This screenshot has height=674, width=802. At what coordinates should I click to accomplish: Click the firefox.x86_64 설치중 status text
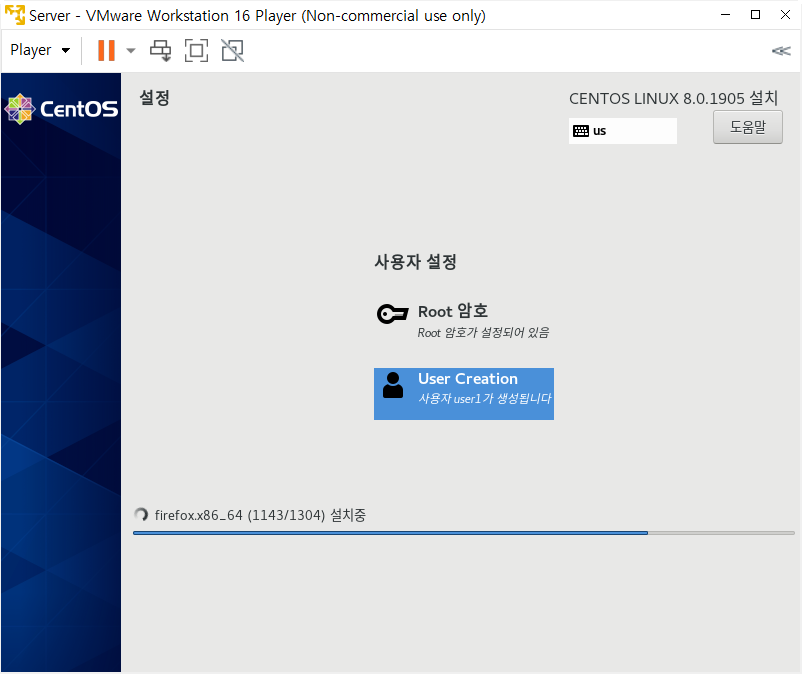point(260,515)
